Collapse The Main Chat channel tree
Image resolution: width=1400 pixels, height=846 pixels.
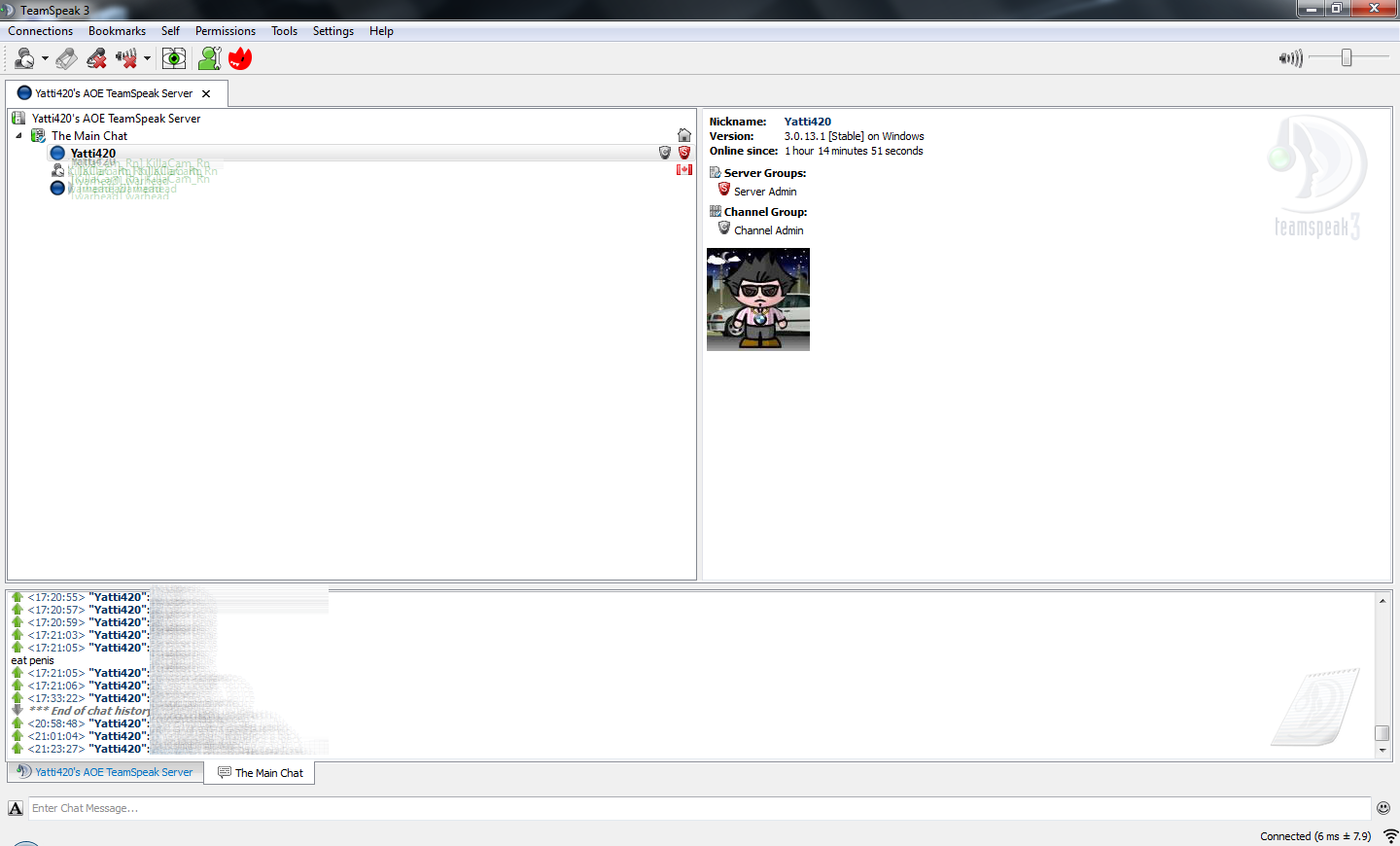point(18,136)
